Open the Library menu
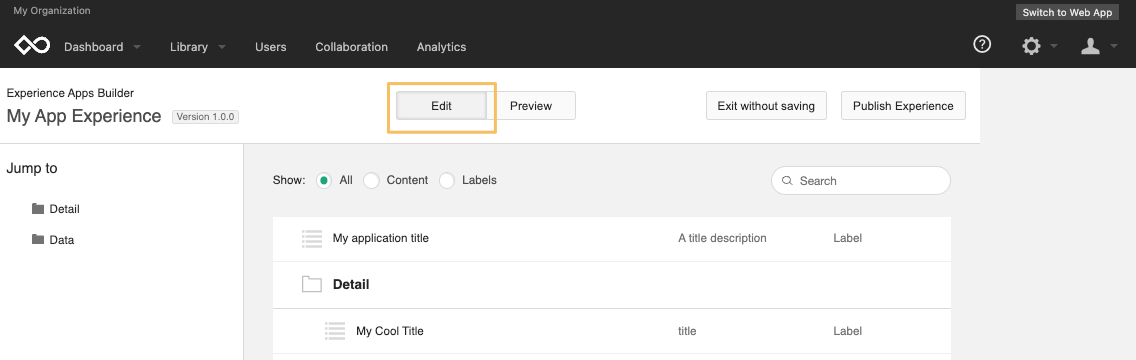Viewport: 1136px width, 360px height. (x=188, y=46)
